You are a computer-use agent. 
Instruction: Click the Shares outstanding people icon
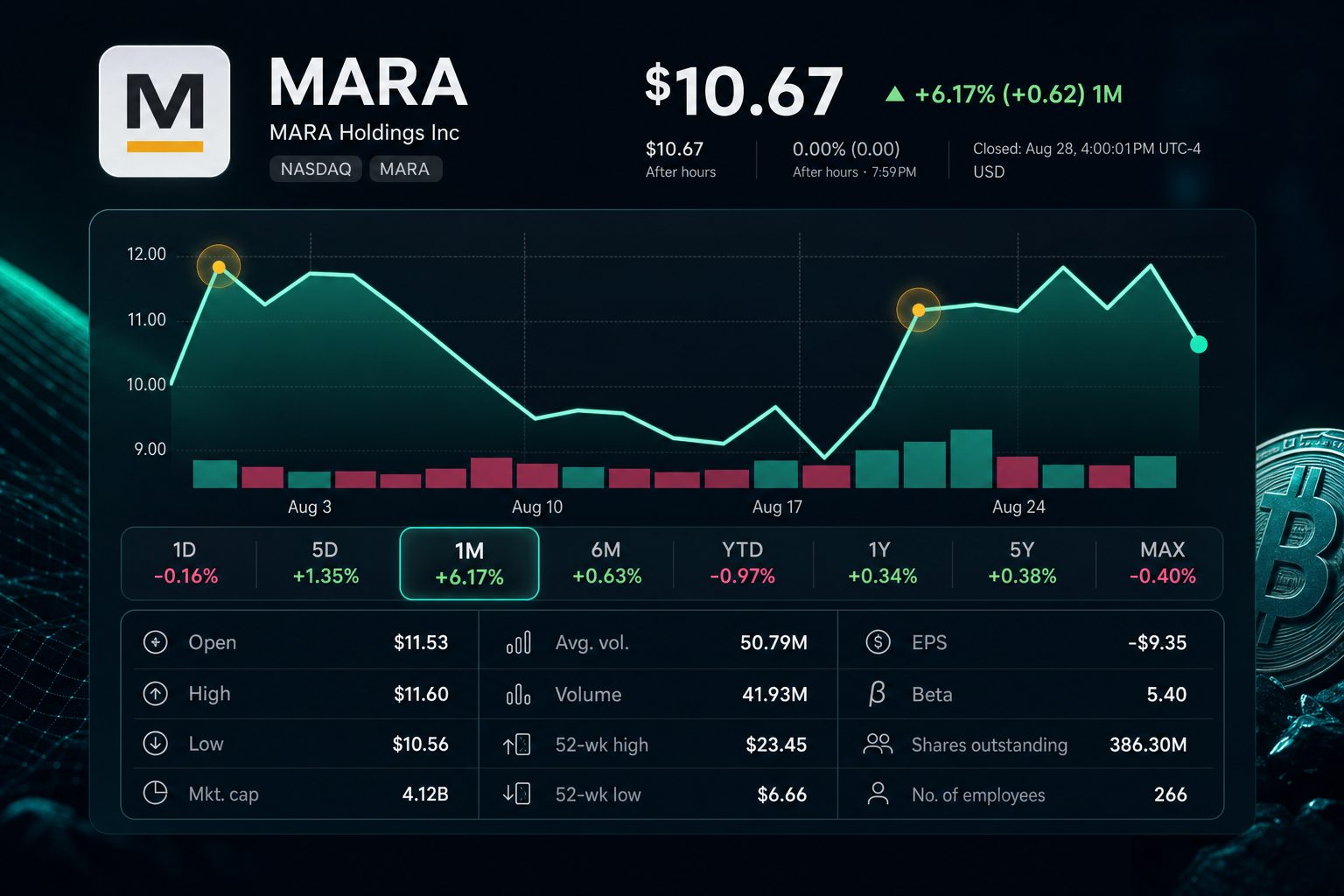[x=878, y=744]
